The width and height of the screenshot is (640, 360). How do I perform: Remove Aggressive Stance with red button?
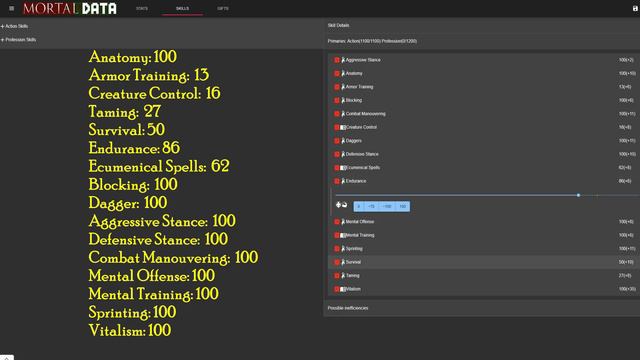(337, 60)
